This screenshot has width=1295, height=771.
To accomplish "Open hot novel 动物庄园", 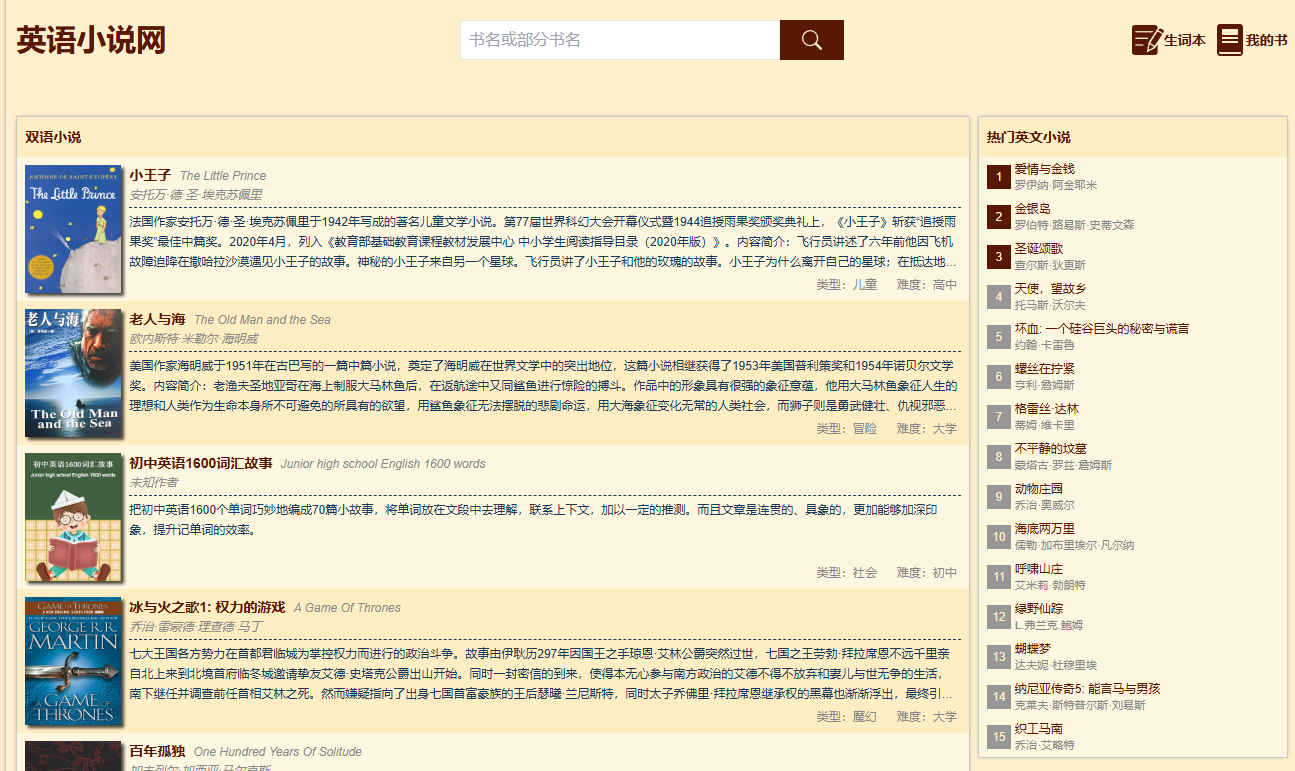I will [1039, 489].
